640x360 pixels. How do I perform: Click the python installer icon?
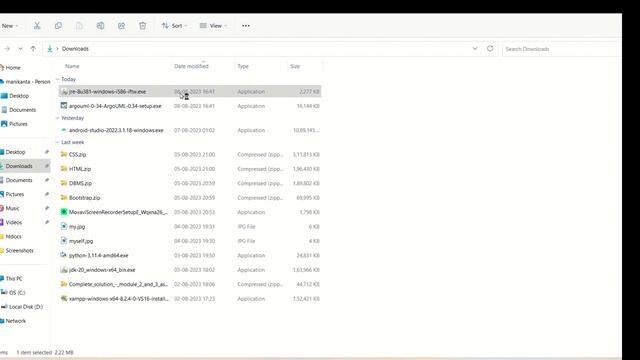tap(64, 255)
